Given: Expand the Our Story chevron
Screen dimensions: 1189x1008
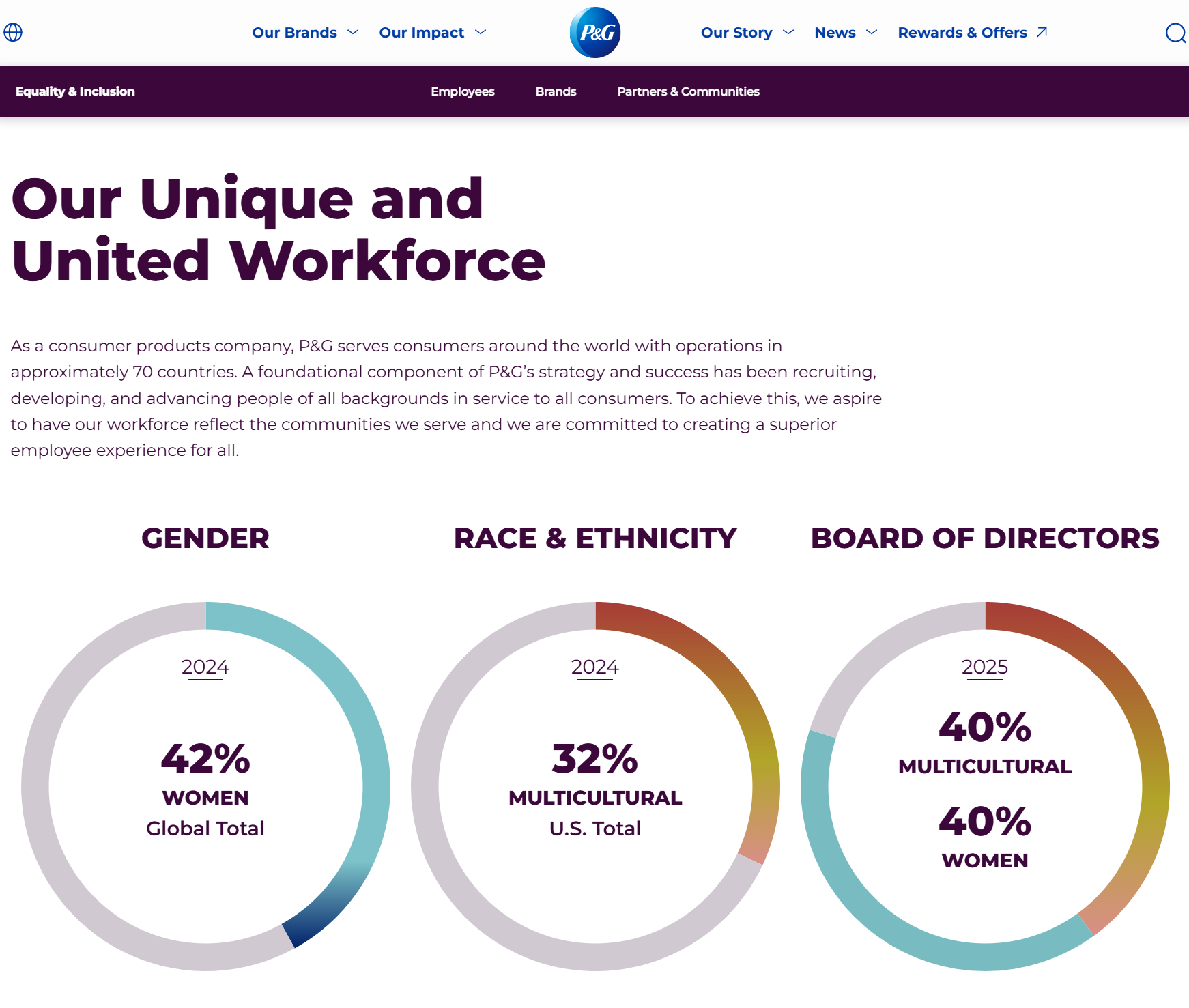Looking at the screenshot, I should (788, 32).
